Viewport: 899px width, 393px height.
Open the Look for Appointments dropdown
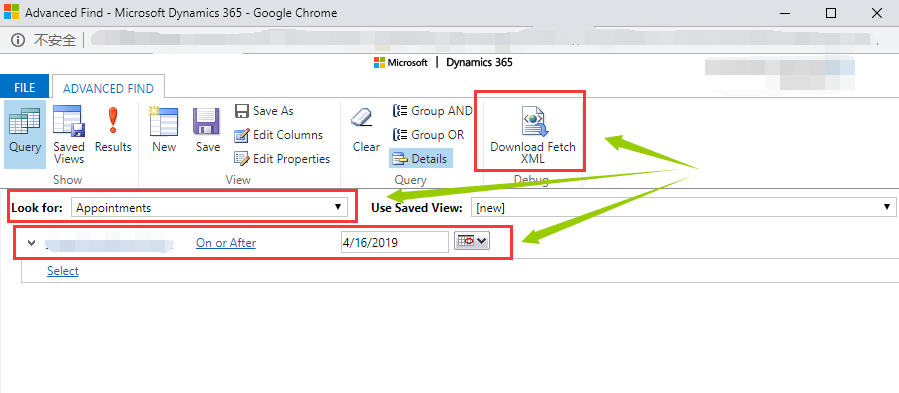[209, 208]
